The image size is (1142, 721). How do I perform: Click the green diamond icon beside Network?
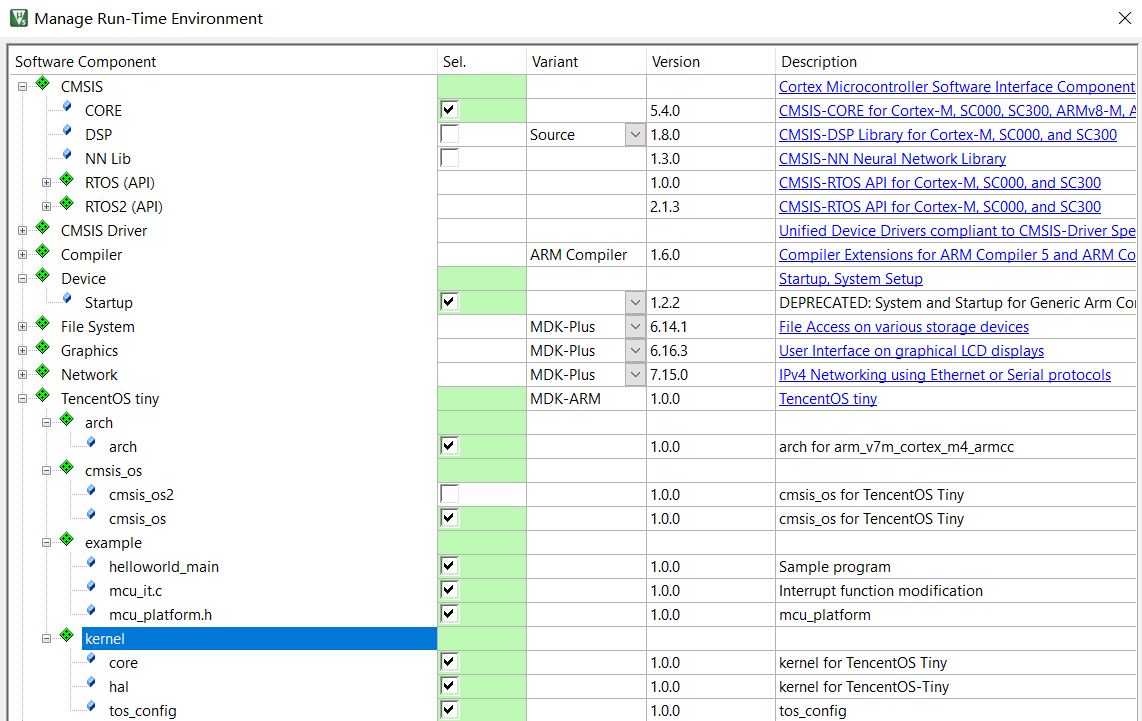click(43, 372)
